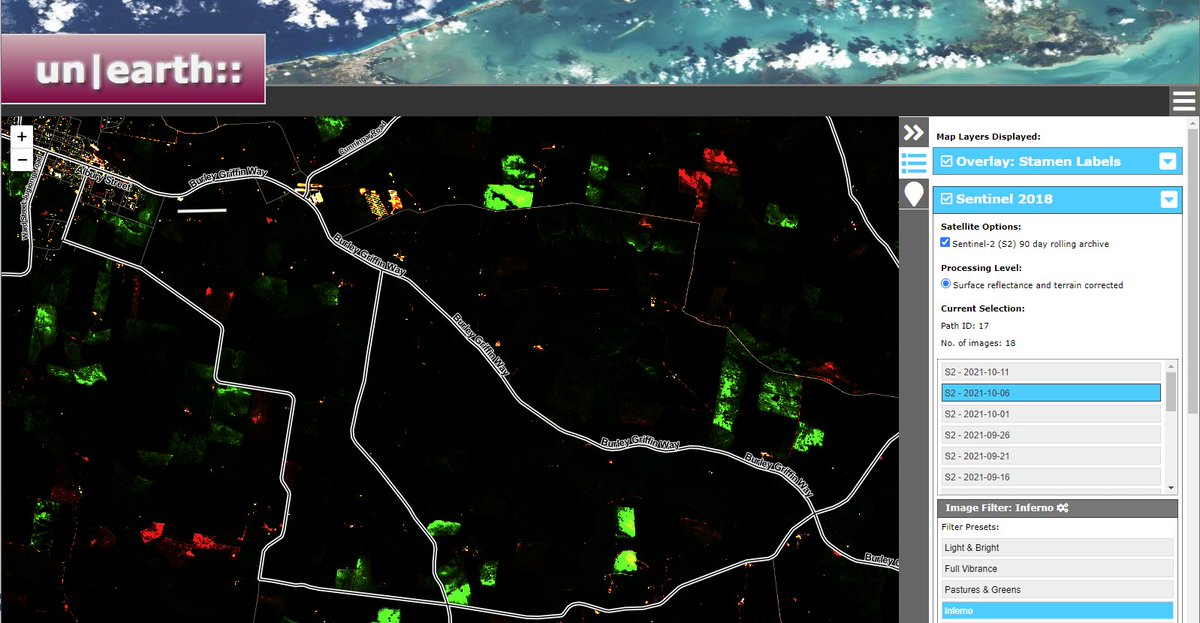The image size is (1200, 623).
Task: Zoom out of the map with minus icon
Action: click(21, 158)
